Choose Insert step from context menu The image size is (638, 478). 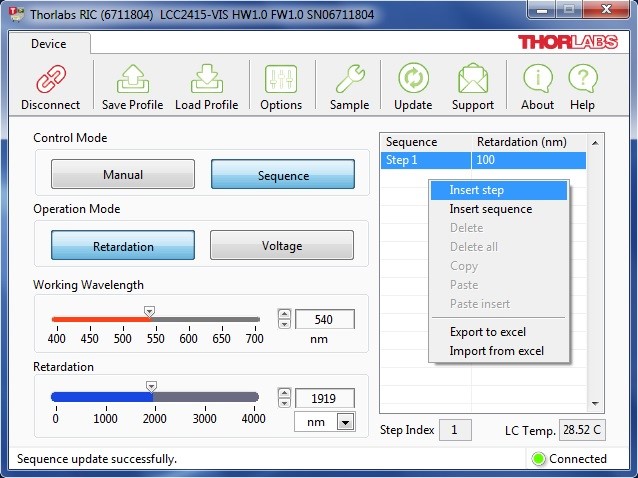point(477,190)
